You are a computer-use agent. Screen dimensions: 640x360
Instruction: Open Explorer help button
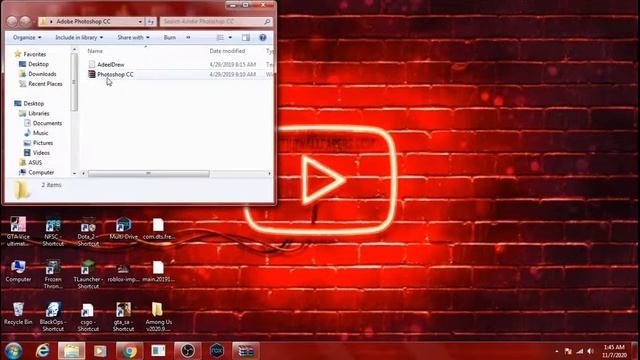click(263, 38)
